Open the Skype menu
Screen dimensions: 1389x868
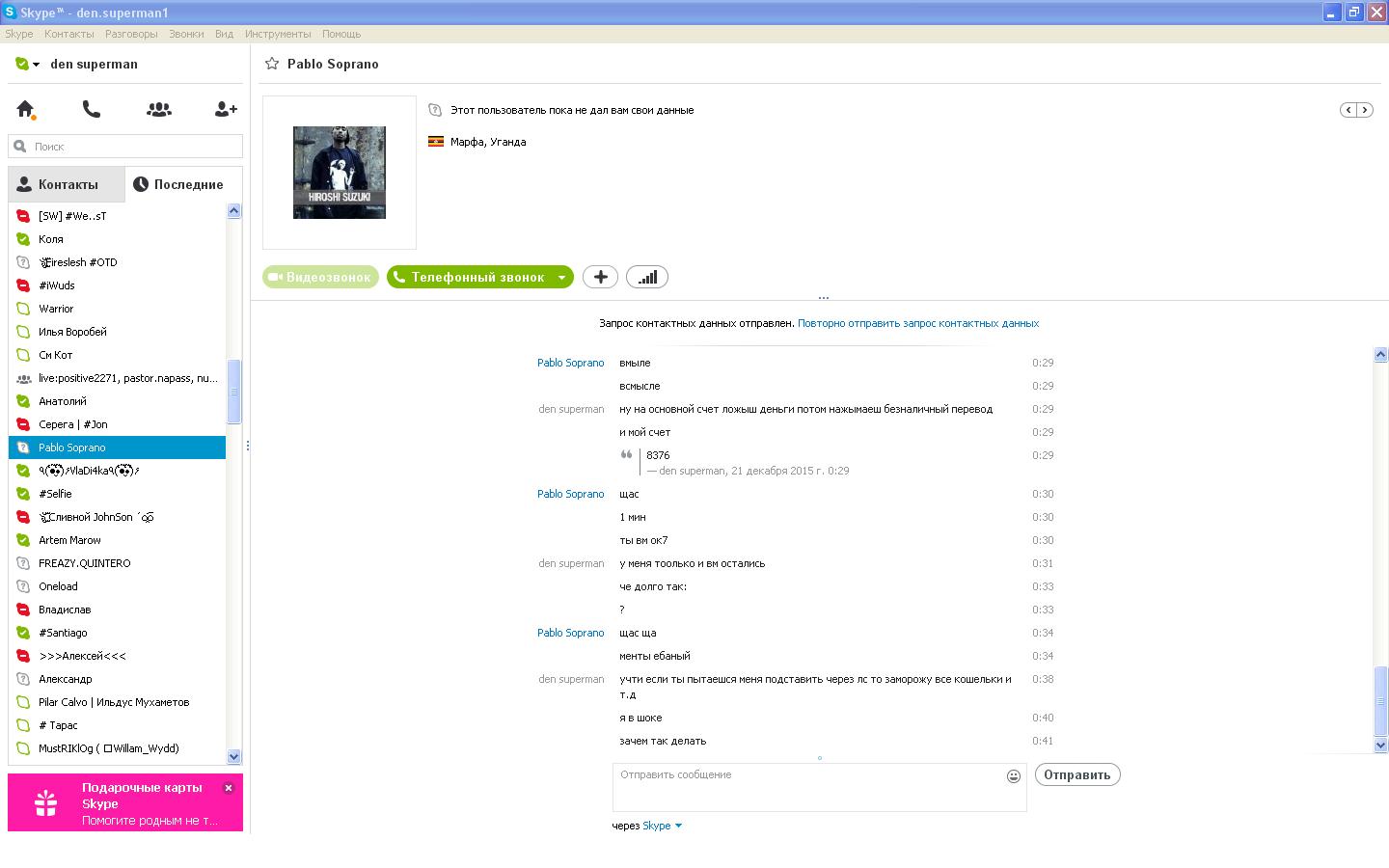(19, 34)
